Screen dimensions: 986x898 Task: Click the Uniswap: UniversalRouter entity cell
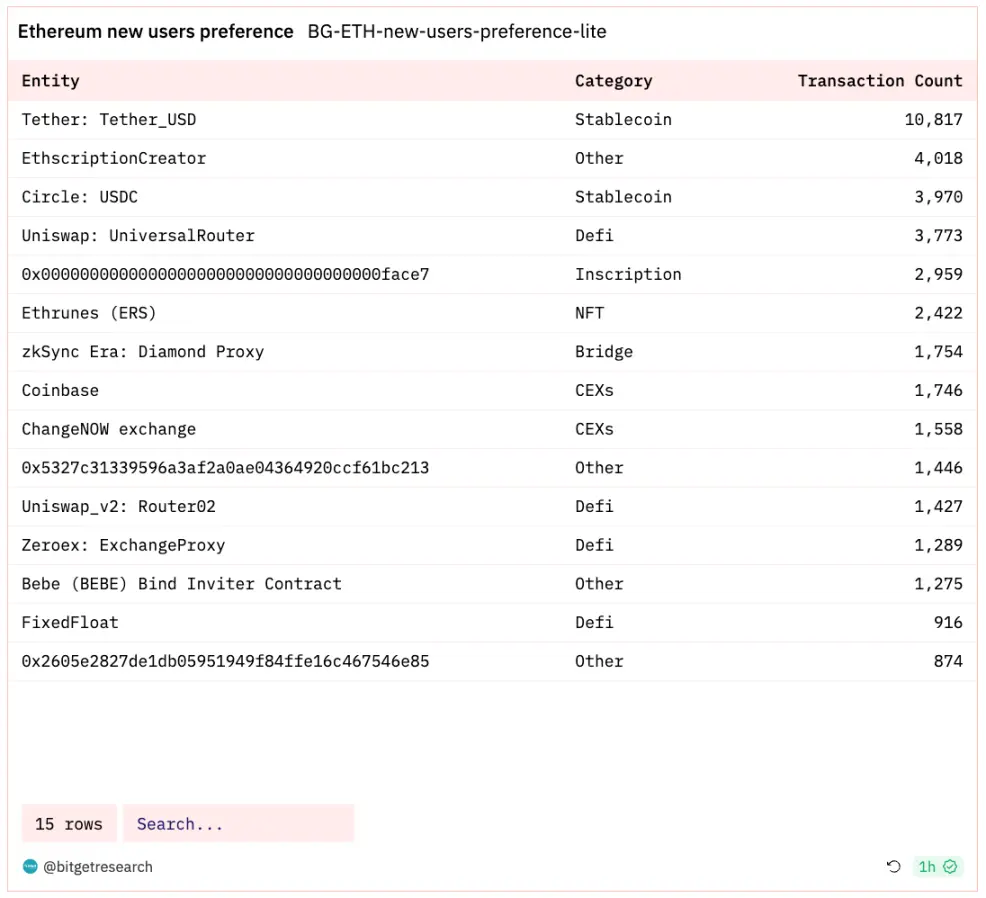click(138, 236)
